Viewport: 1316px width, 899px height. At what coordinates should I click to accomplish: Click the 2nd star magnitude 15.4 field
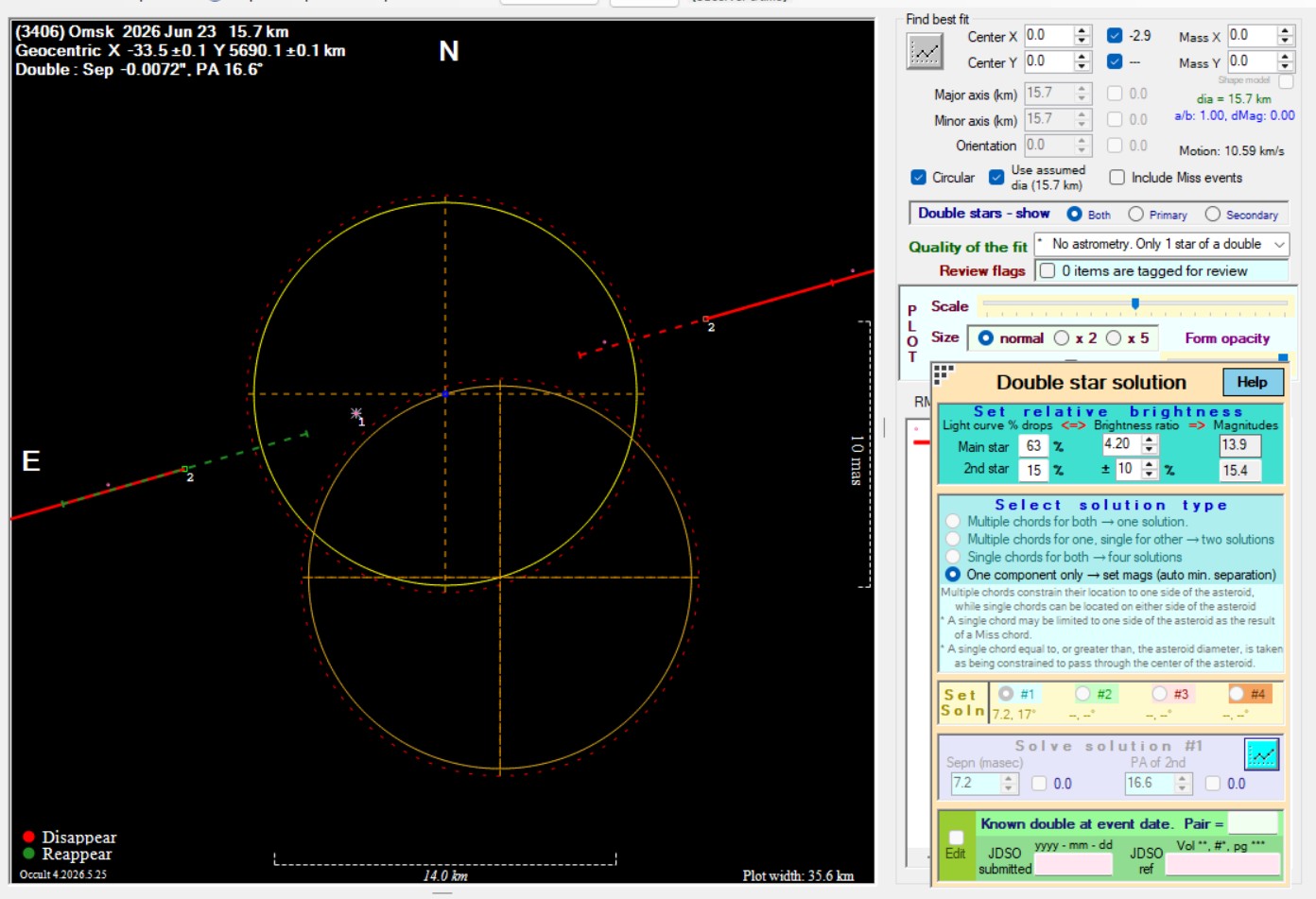click(x=1240, y=470)
